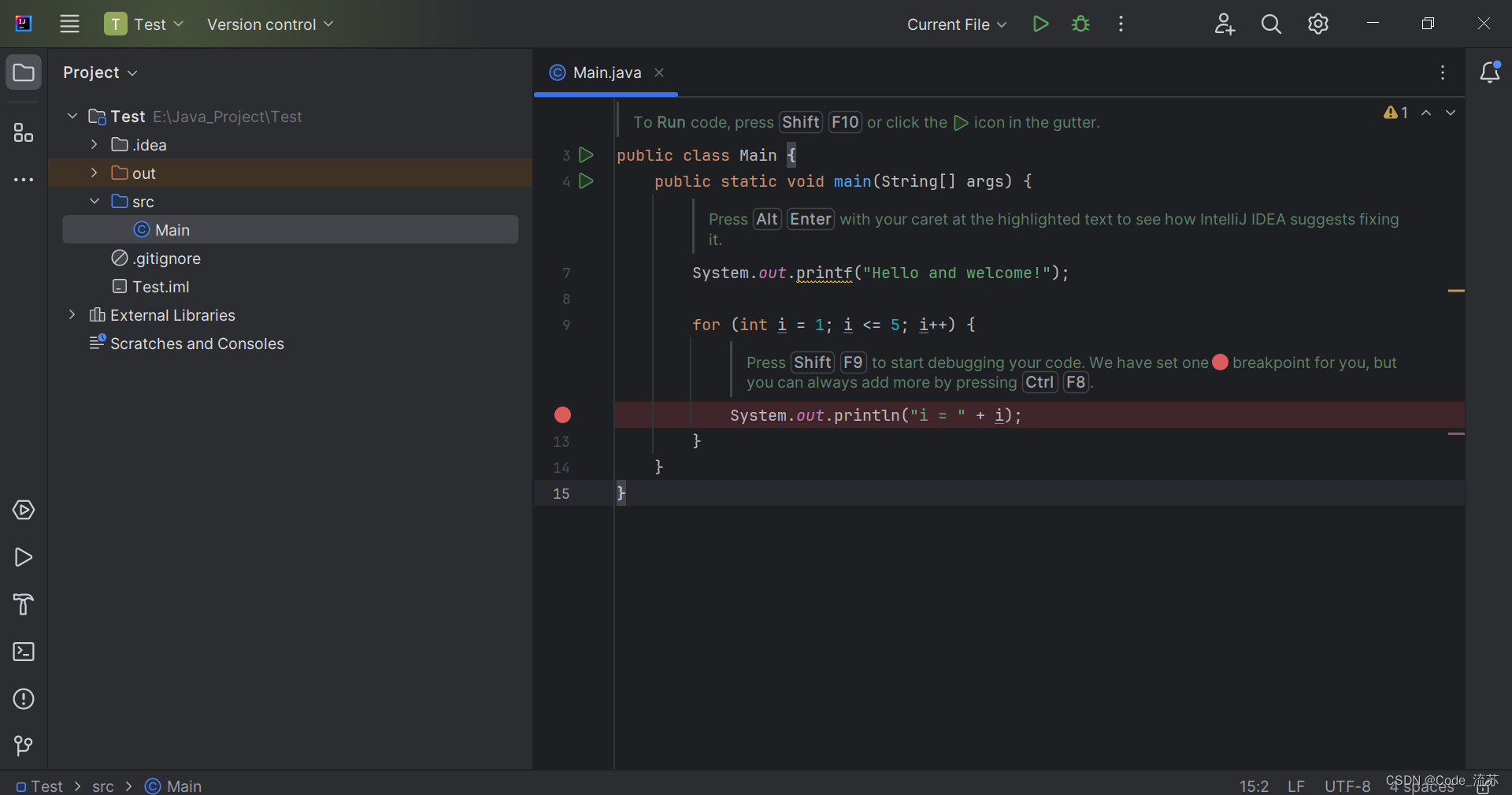
Task: Click the IntelliJ IDEA logo icon
Action: (x=24, y=24)
